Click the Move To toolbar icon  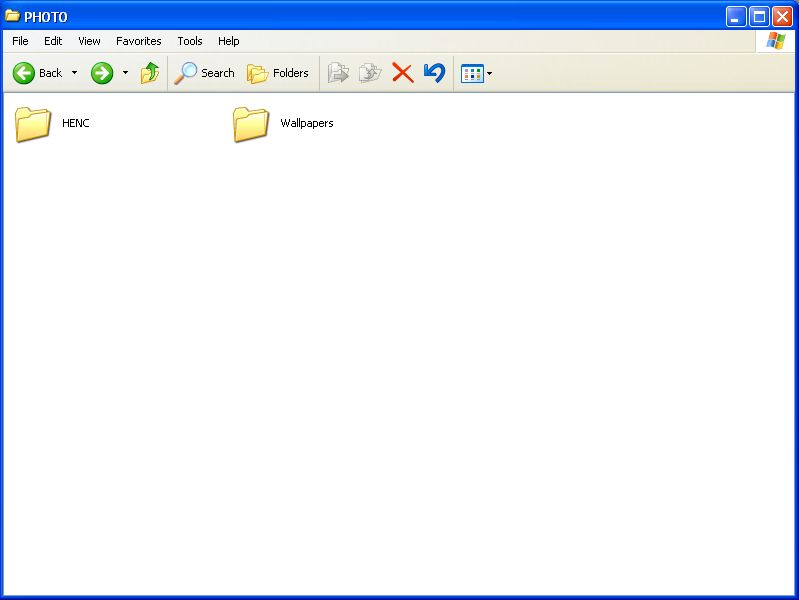coord(338,73)
